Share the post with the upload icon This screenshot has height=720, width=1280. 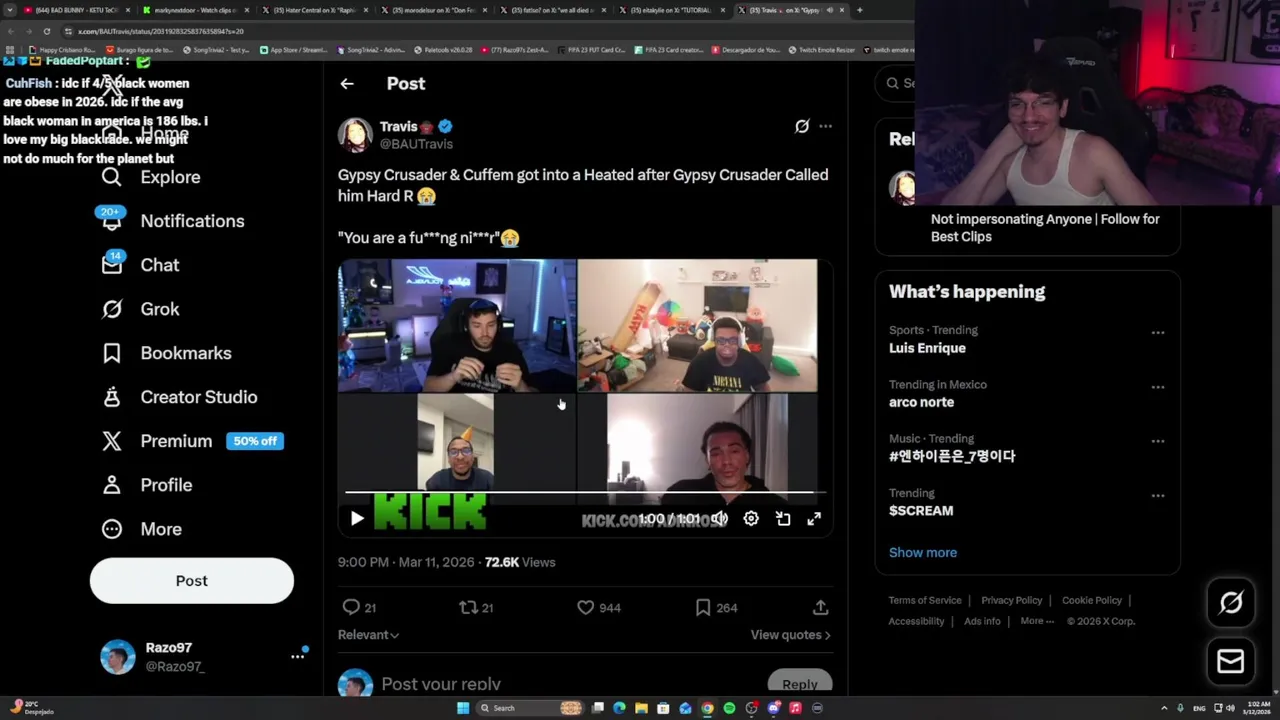click(x=820, y=607)
